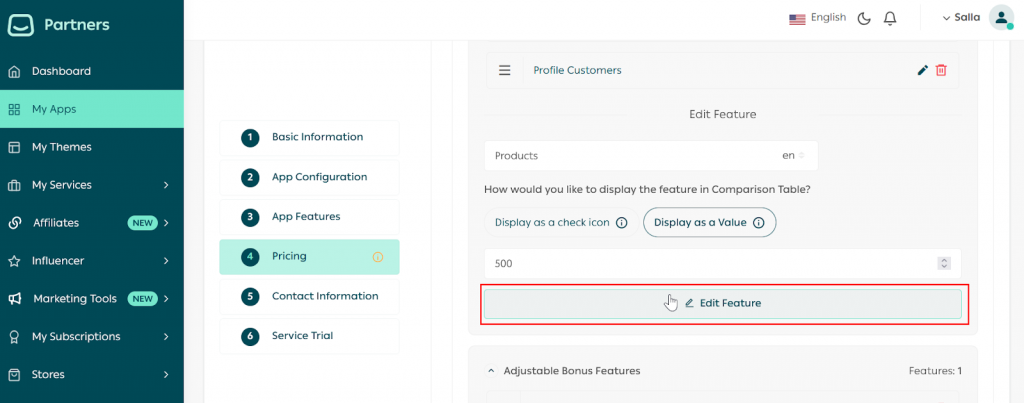This screenshot has width=1024, height=403.
Task: Toggle dark mode with the moon icon
Action: (x=864, y=18)
